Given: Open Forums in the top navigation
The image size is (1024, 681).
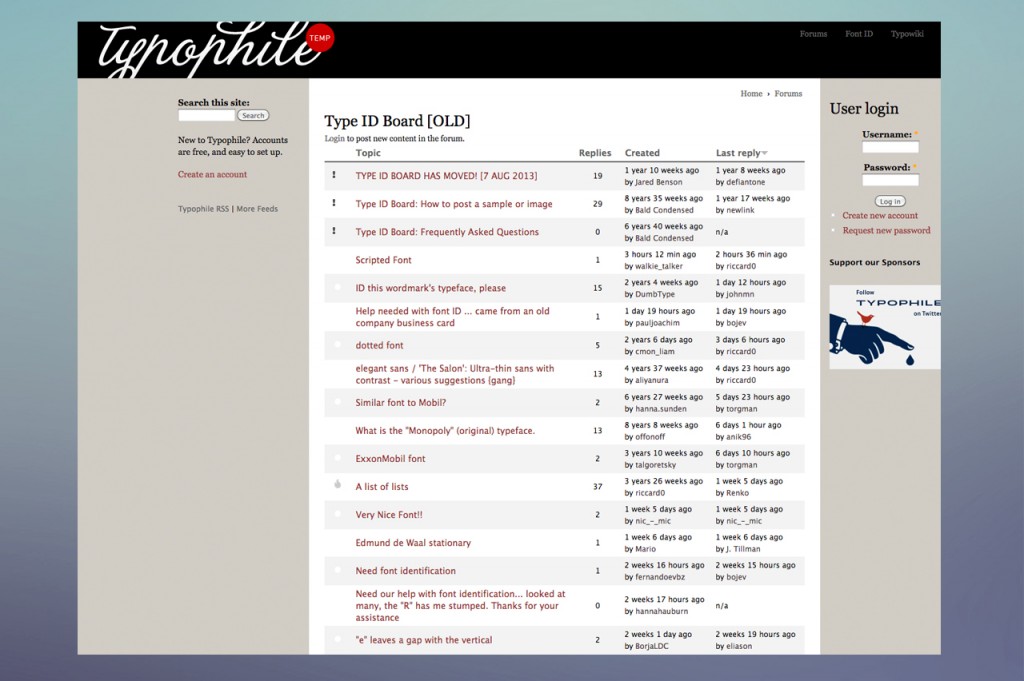Looking at the screenshot, I should (x=813, y=34).
